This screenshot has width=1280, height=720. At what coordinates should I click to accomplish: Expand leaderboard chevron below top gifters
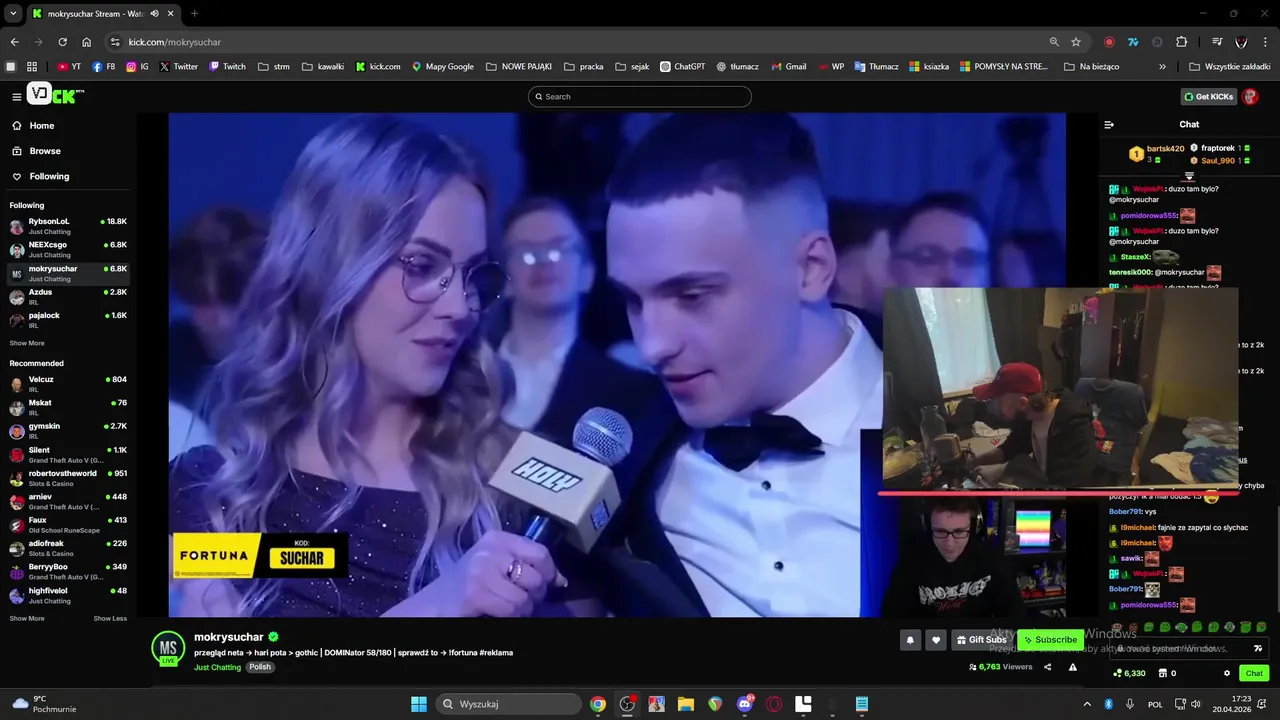coord(1189,176)
